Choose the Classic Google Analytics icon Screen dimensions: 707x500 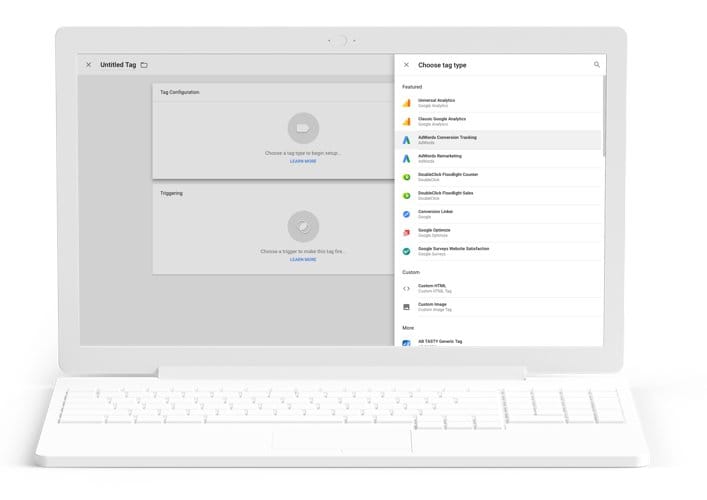407,121
